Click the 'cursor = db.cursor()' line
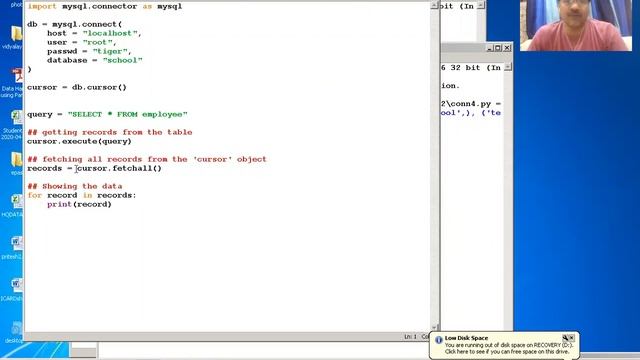 click(x=77, y=87)
